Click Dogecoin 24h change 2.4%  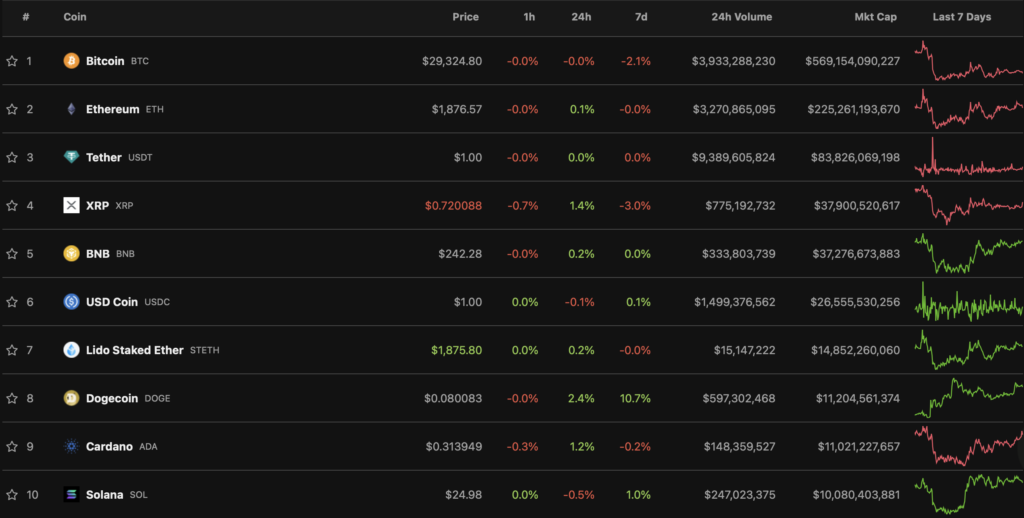[581, 398]
